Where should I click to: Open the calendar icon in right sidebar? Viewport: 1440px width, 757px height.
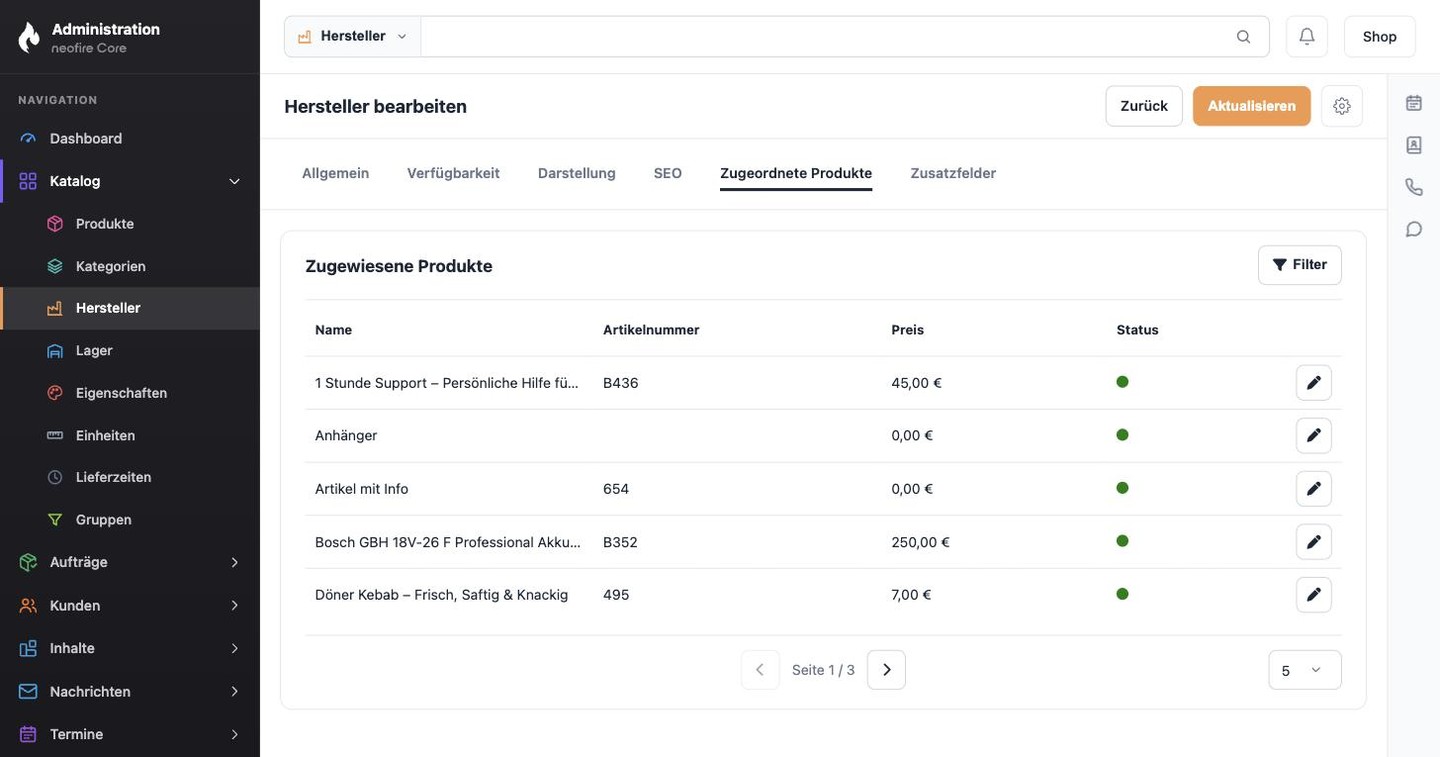coord(1414,102)
